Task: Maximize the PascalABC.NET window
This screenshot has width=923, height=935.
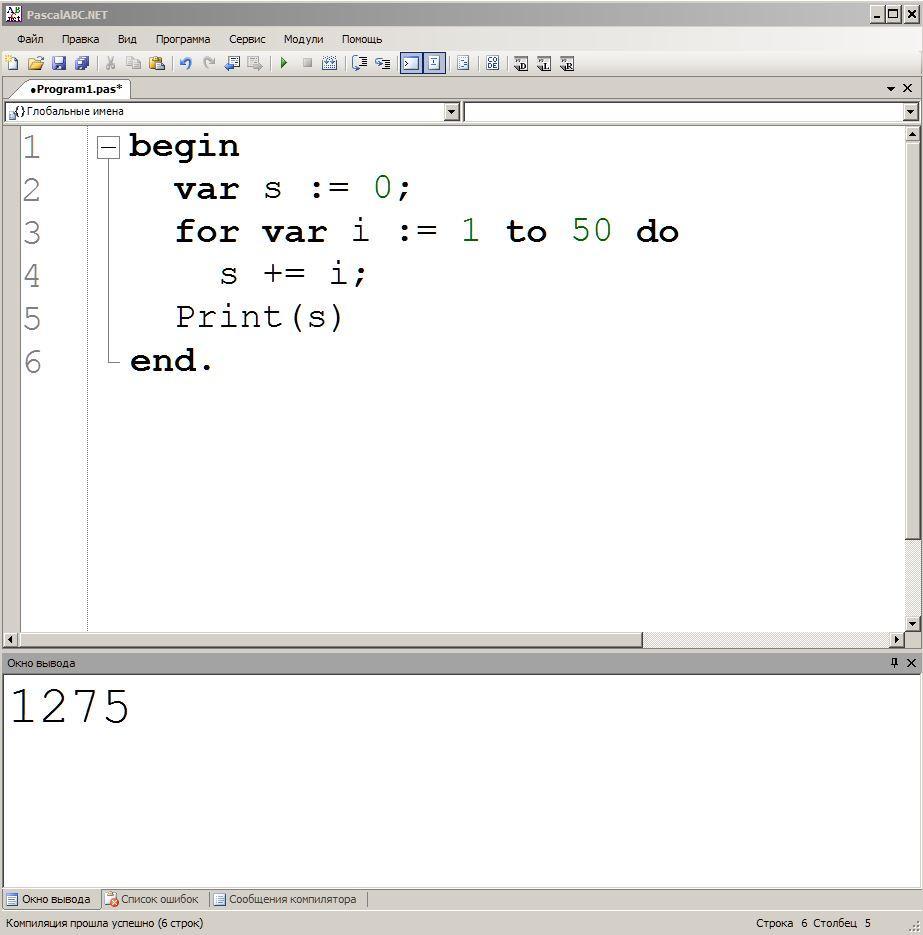Action: pyautogui.click(x=893, y=14)
